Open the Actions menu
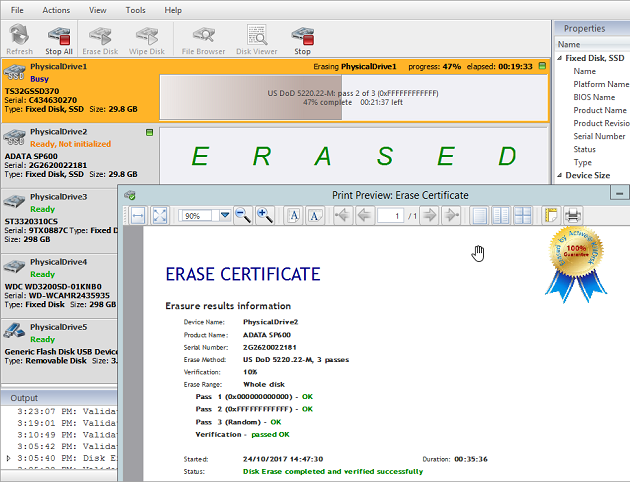This screenshot has height=482, width=630. tap(56, 9)
